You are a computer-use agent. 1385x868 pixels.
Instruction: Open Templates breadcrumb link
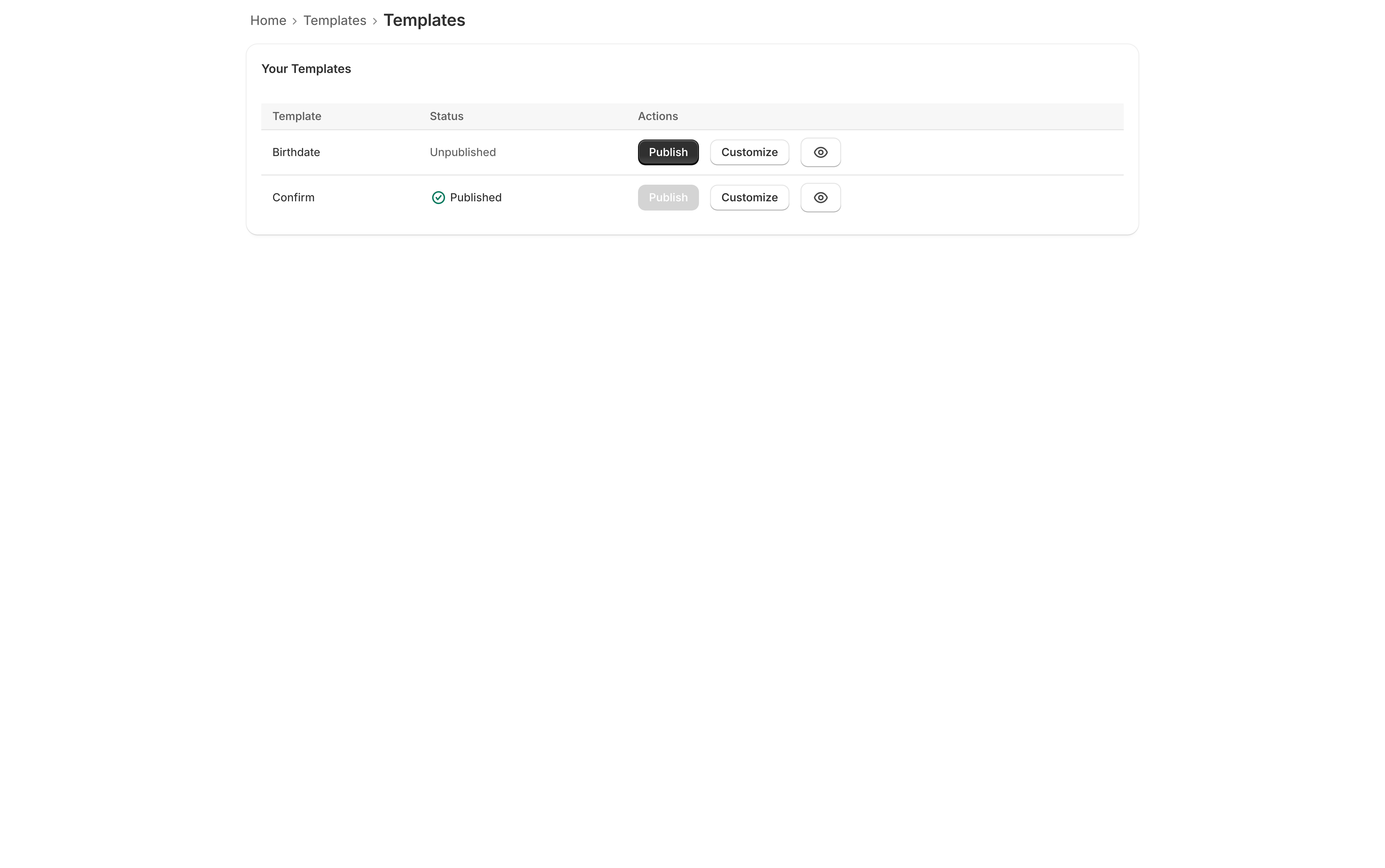[335, 21]
